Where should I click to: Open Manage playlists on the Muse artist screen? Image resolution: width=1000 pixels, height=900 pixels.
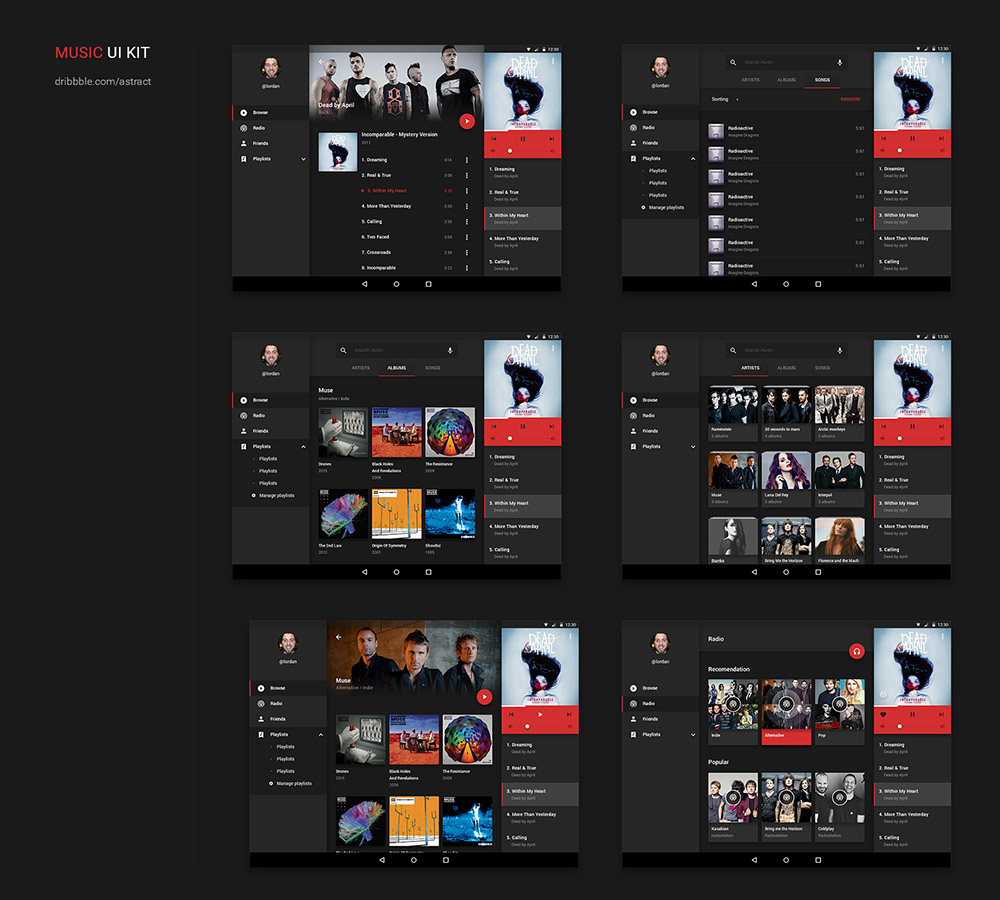[x=290, y=783]
